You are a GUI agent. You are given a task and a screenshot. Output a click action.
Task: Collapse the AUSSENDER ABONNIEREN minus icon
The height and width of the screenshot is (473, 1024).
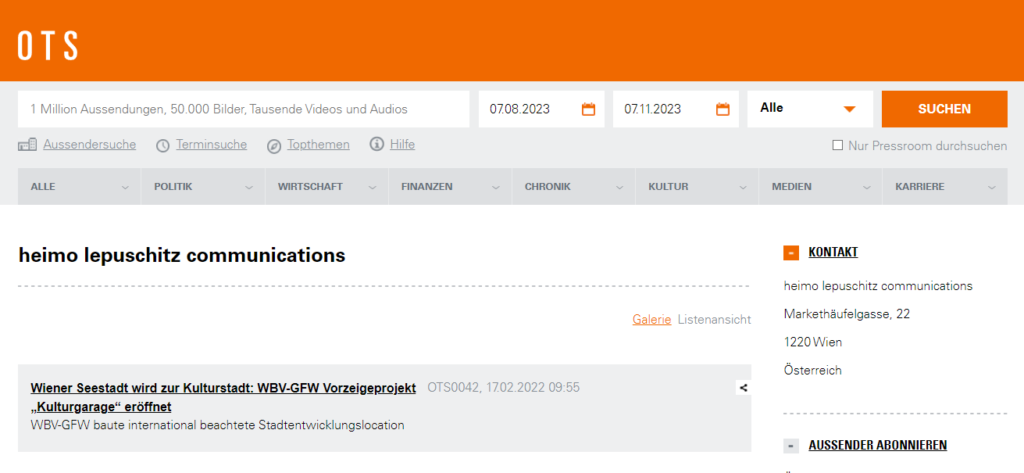pyautogui.click(x=791, y=446)
